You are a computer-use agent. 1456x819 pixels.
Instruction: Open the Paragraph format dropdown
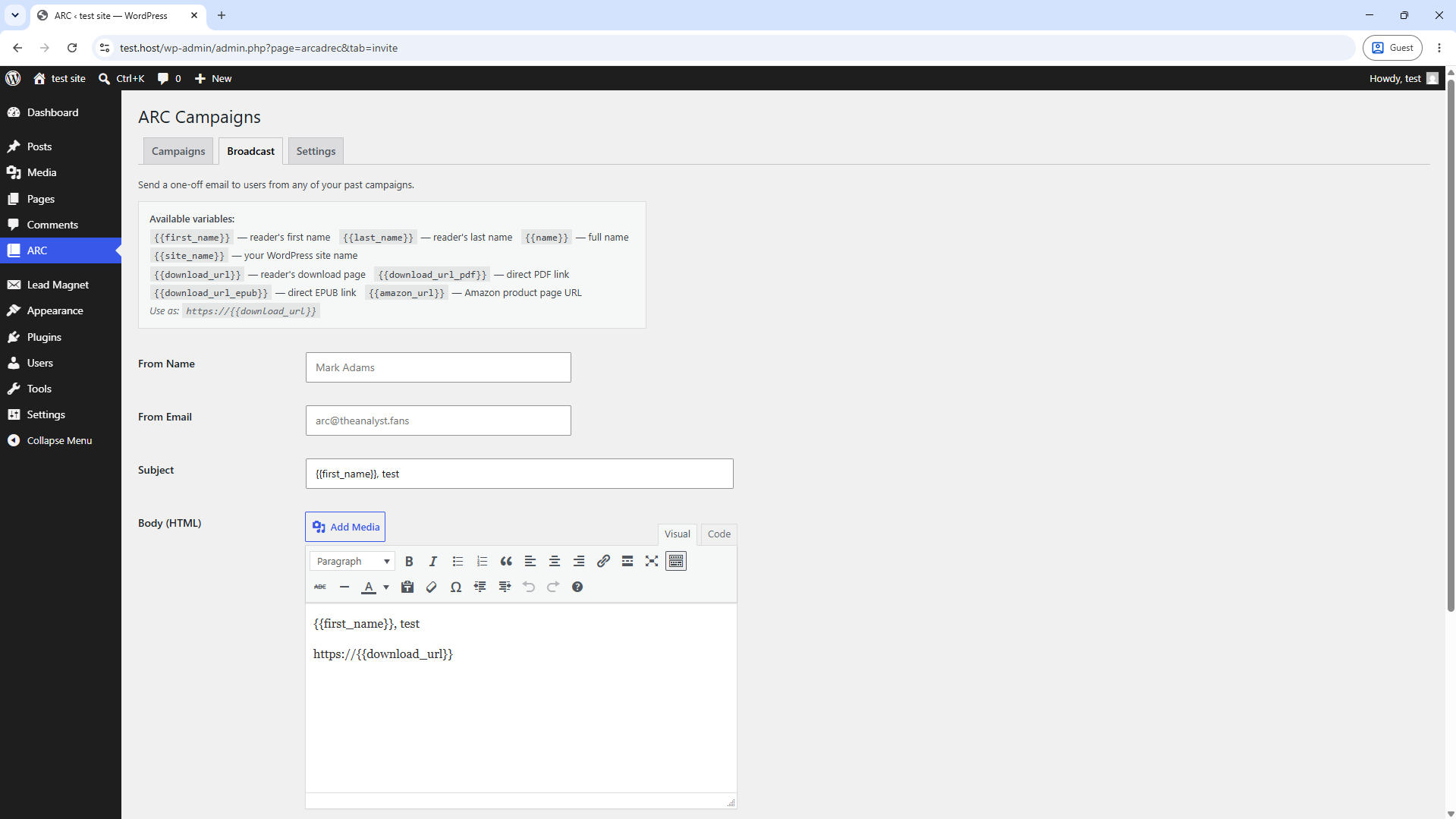tap(353, 562)
